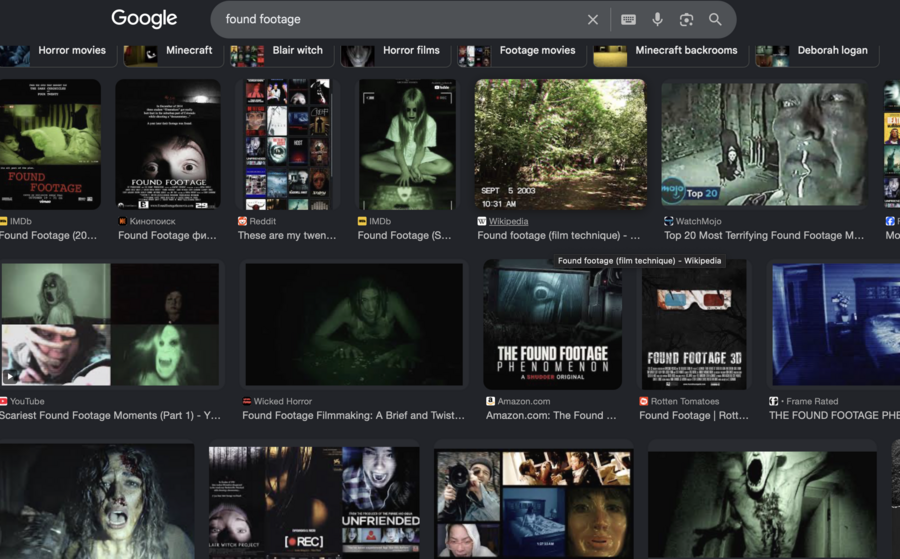Open The Found Footage Phenomenon poster
Viewport: 900px width, 559px height.
pos(553,324)
